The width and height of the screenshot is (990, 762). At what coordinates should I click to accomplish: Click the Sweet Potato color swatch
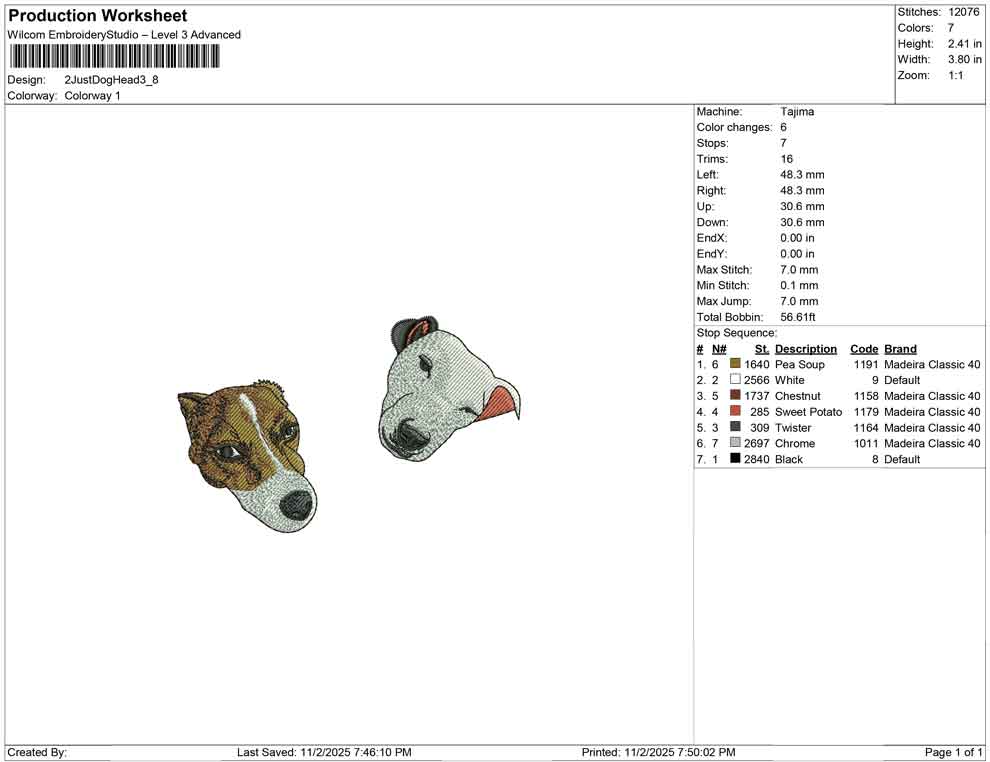click(735, 410)
